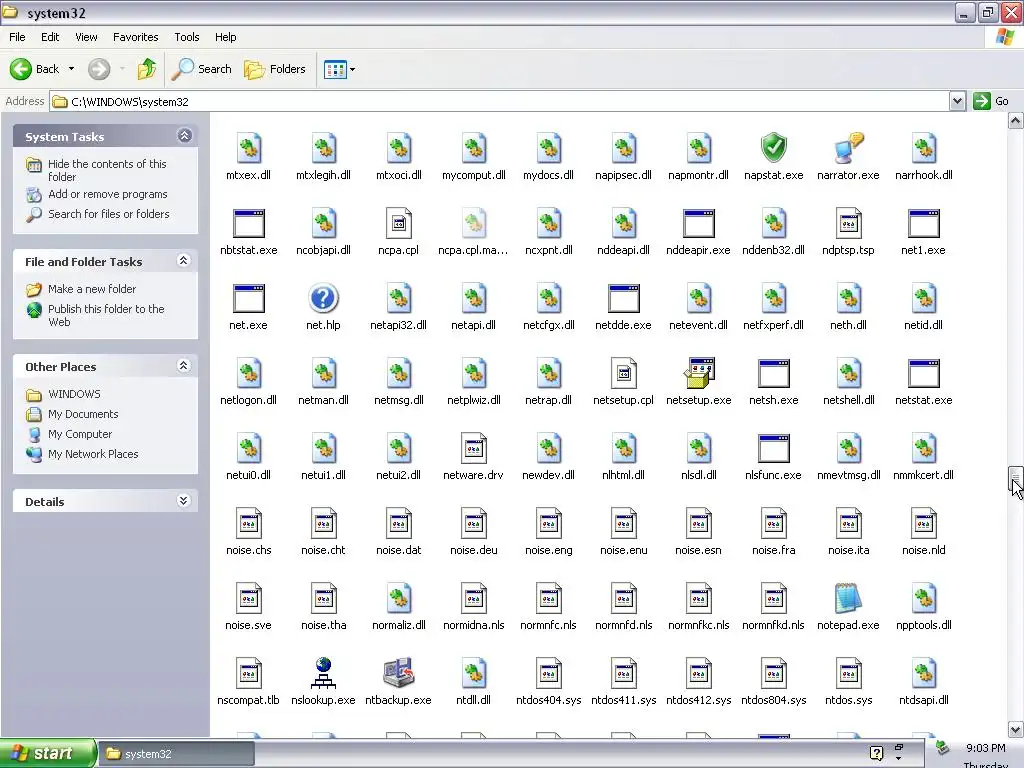Select the nbtstat.exe icon
Image resolution: width=1024 pixels, height=768 pixels.
[x=248, y=223]
